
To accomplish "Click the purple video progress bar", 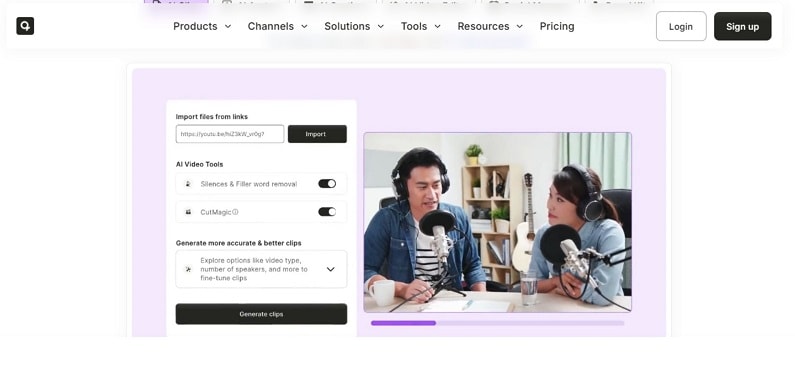I will coord(497,323).
